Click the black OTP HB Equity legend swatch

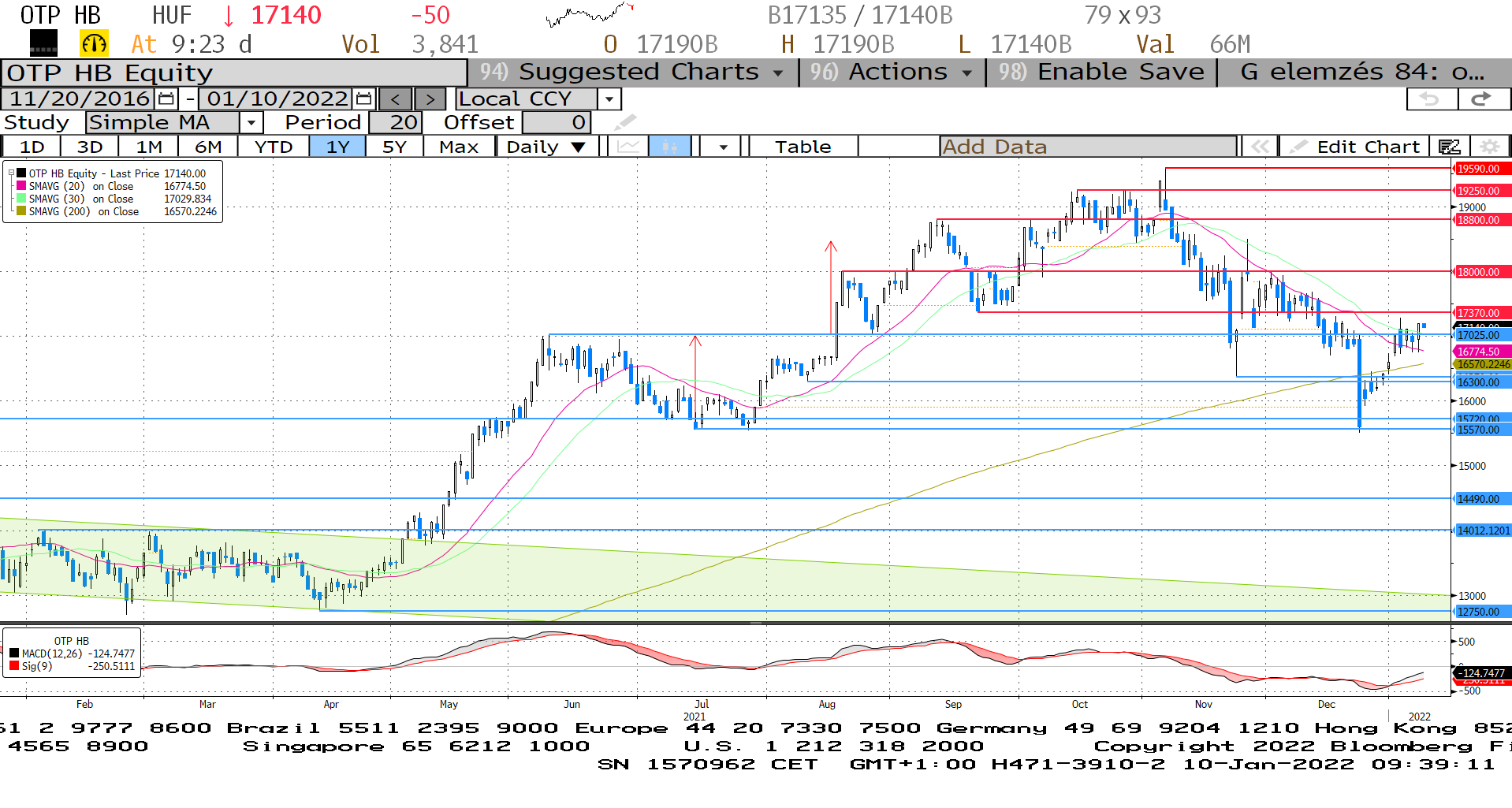click(x=21, y=173)
